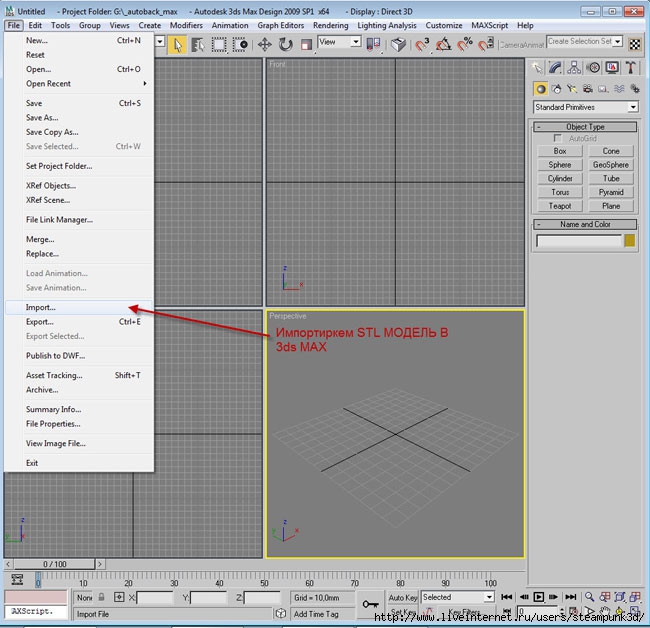Click the object name input field
Image resolution: width=650 pixels, height=628 pixels.
579,241
